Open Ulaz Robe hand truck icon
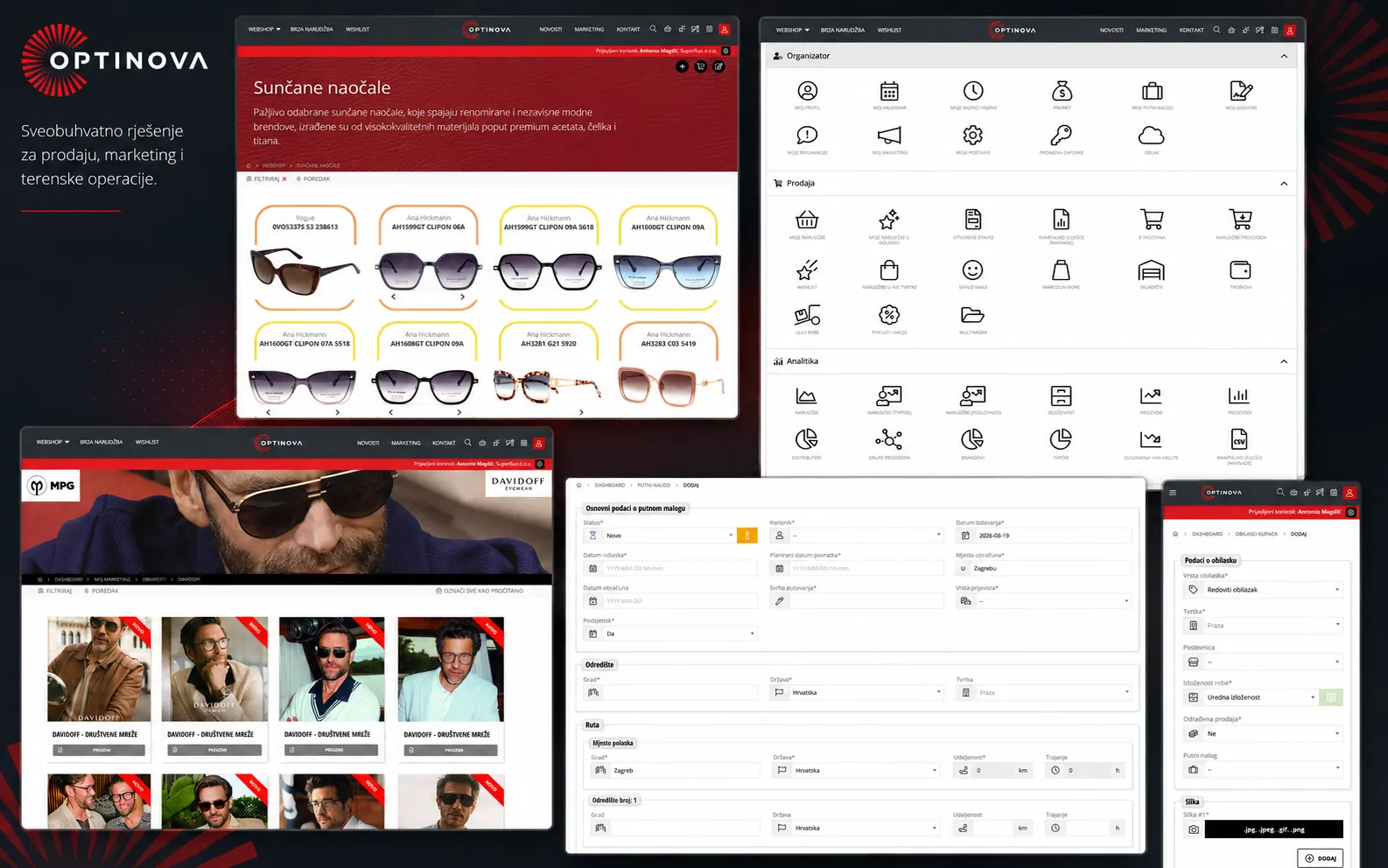Viewport: 1388px width, 868px height. [807, 315]
